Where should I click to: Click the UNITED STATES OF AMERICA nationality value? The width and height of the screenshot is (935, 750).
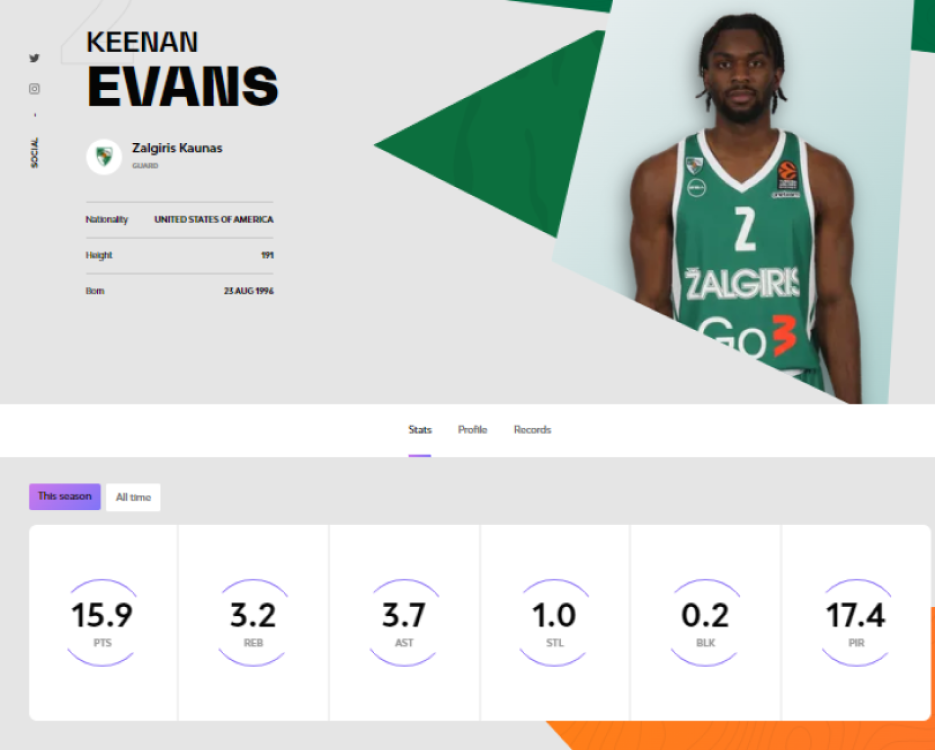(214, 219)
